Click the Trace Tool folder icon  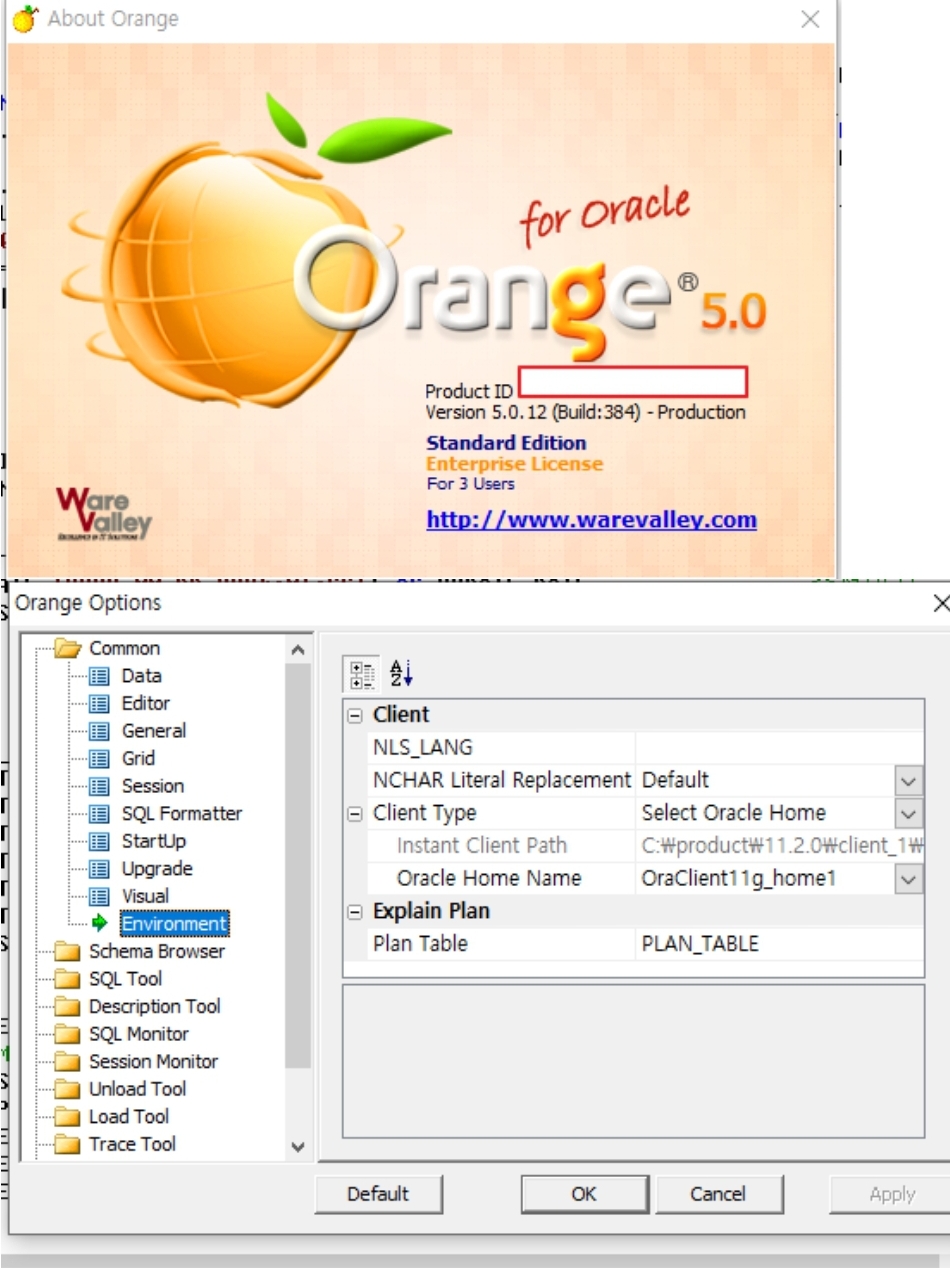(67, 1145)
